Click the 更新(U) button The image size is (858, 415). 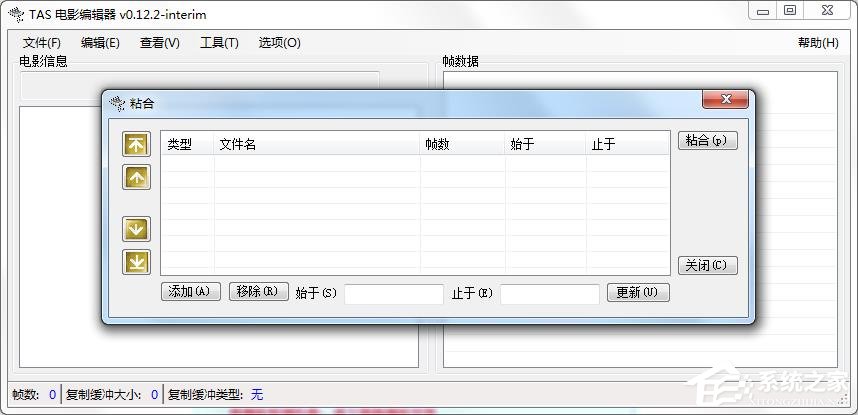coord(638,293)
